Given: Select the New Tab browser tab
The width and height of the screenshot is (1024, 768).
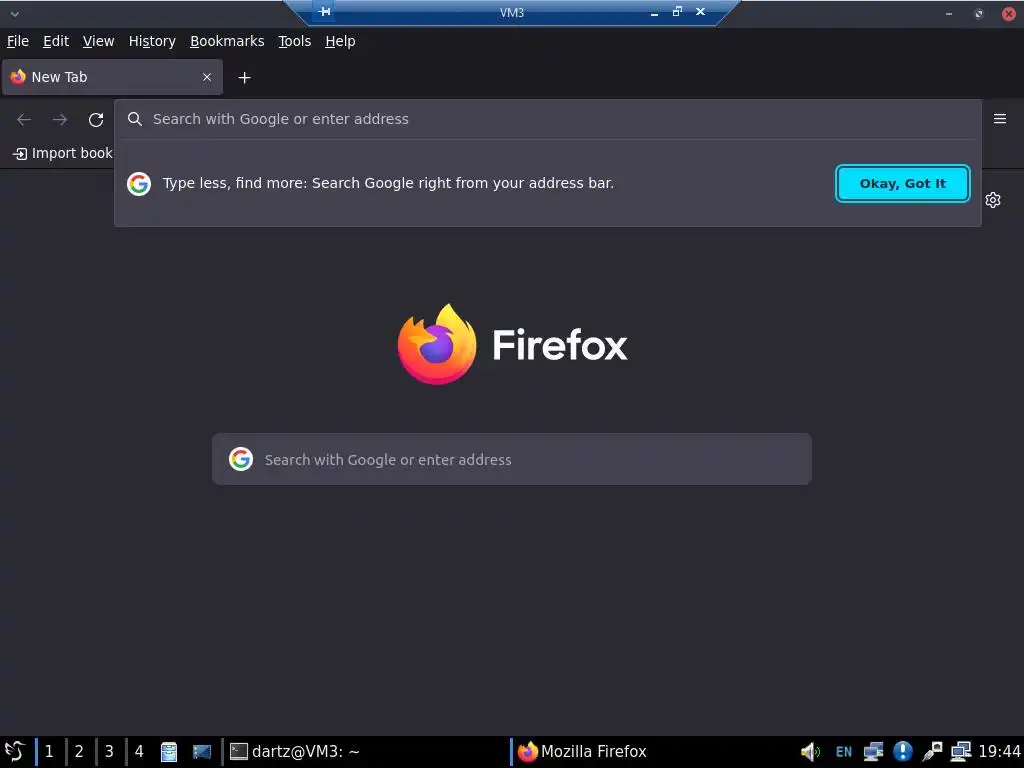Looking at the screenshot, I should coord(112,77).
